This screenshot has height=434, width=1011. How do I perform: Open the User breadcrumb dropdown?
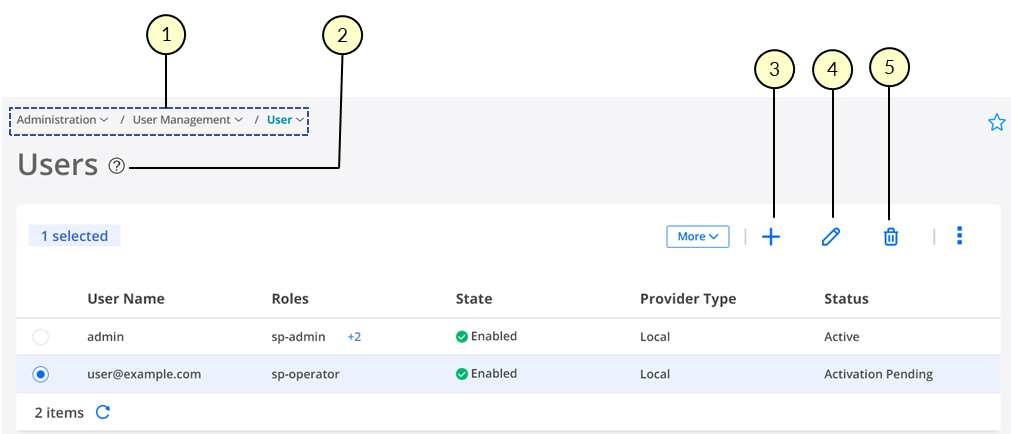tap(286, 120)
